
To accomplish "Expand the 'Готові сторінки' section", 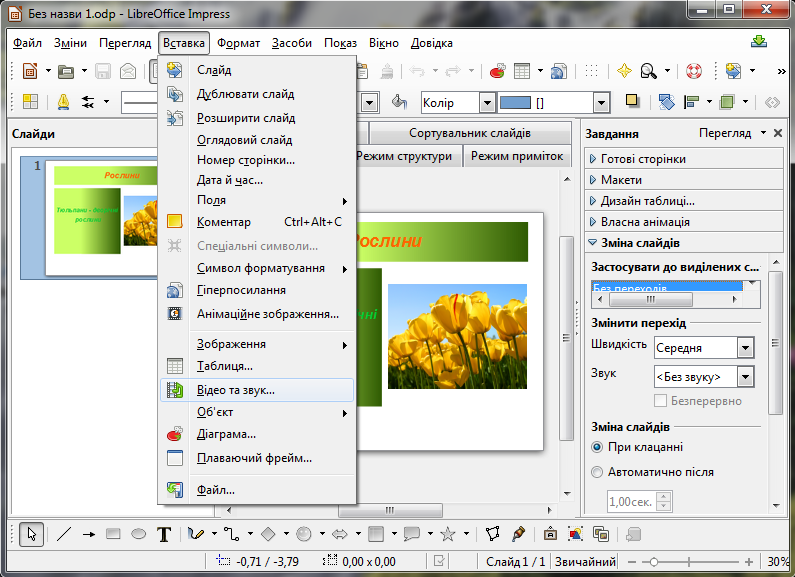I will click(x=683, y=159).
